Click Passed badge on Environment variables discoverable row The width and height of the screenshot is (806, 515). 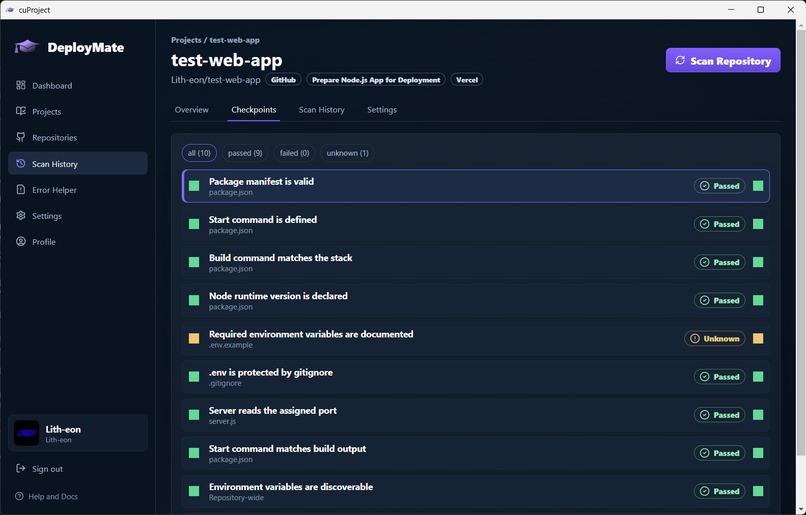[719, 491]
